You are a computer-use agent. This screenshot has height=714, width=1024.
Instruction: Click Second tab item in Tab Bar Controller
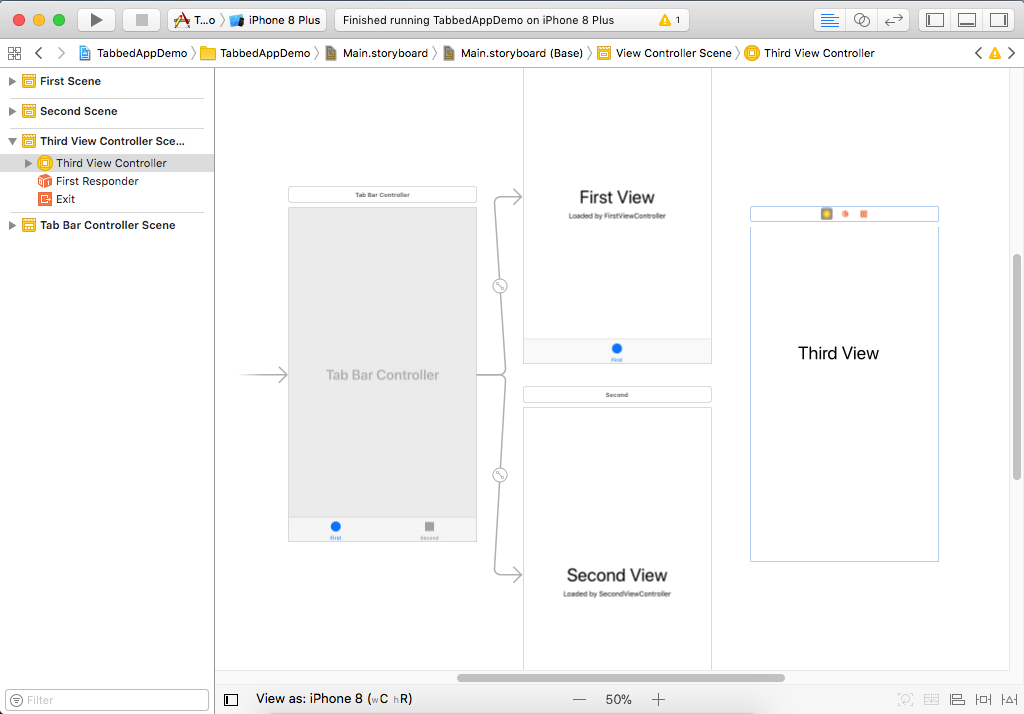pyautogui.click(x=429, y=530)
